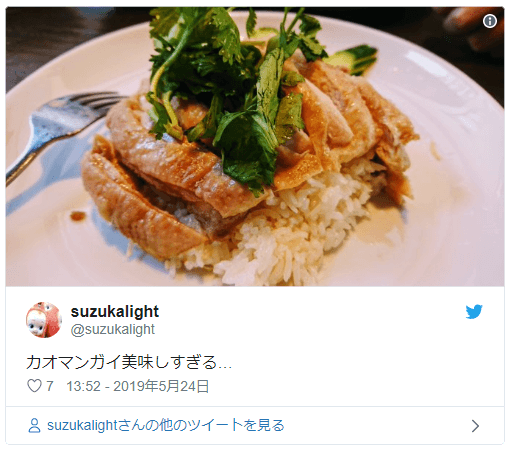The height and width of the screenshot is (450, 510).
Task: Open suzukalight's profile avatar
Action: [44, 320]
